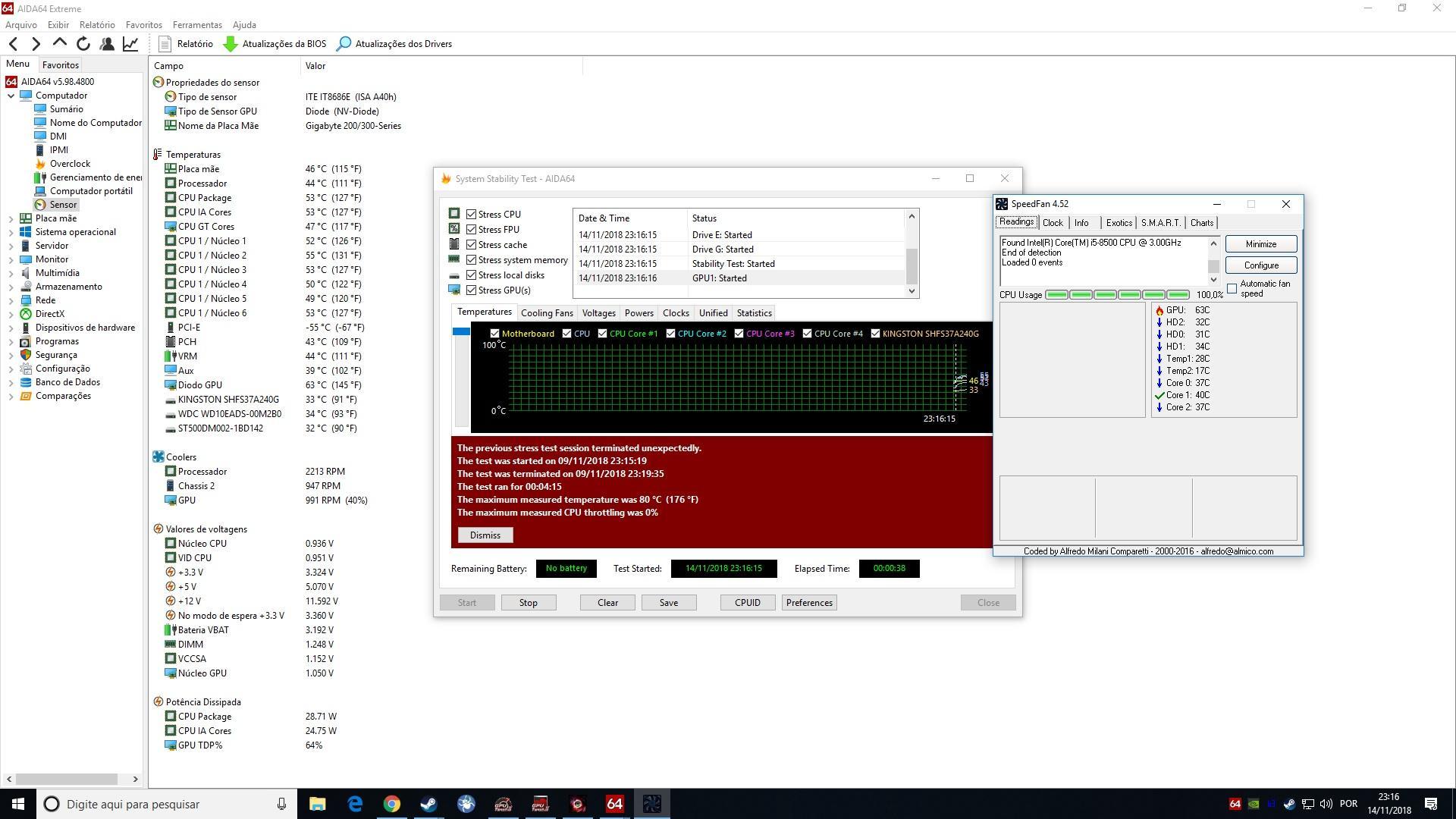Click the Windows Start button
The width and height of the screenshot is (1456, 819).
[18, 804]
